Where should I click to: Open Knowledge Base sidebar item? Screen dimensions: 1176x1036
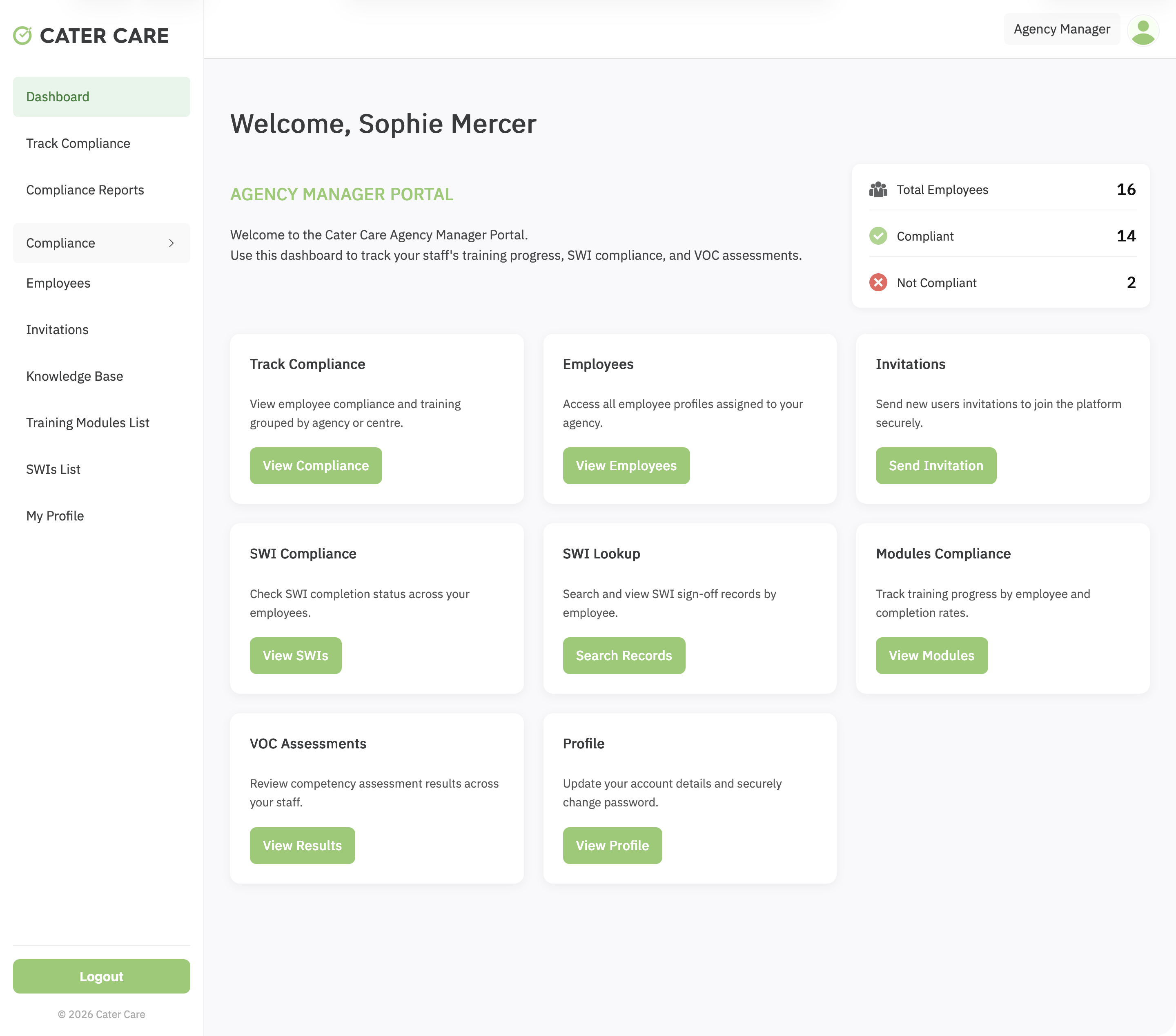pyautogui.click(x=101, y=376)
